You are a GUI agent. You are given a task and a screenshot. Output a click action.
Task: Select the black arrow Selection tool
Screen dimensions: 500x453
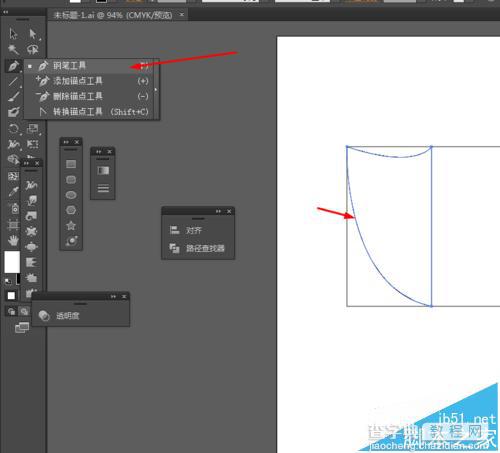pyautogui.click(x=13, y=33)
